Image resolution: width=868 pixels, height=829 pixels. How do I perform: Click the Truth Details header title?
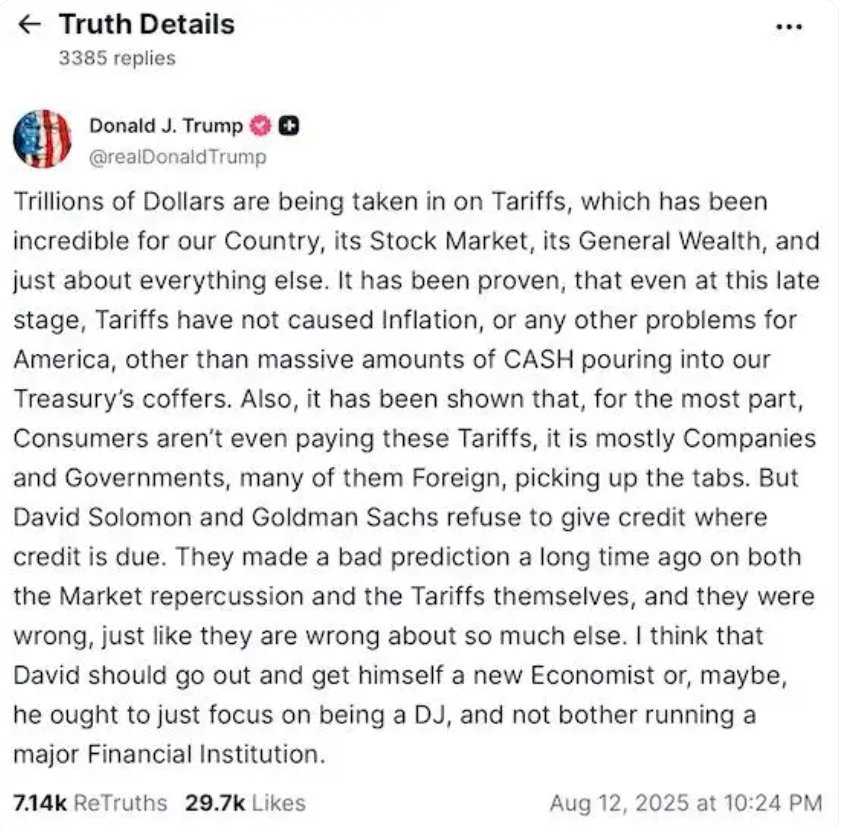pos(145,24)
